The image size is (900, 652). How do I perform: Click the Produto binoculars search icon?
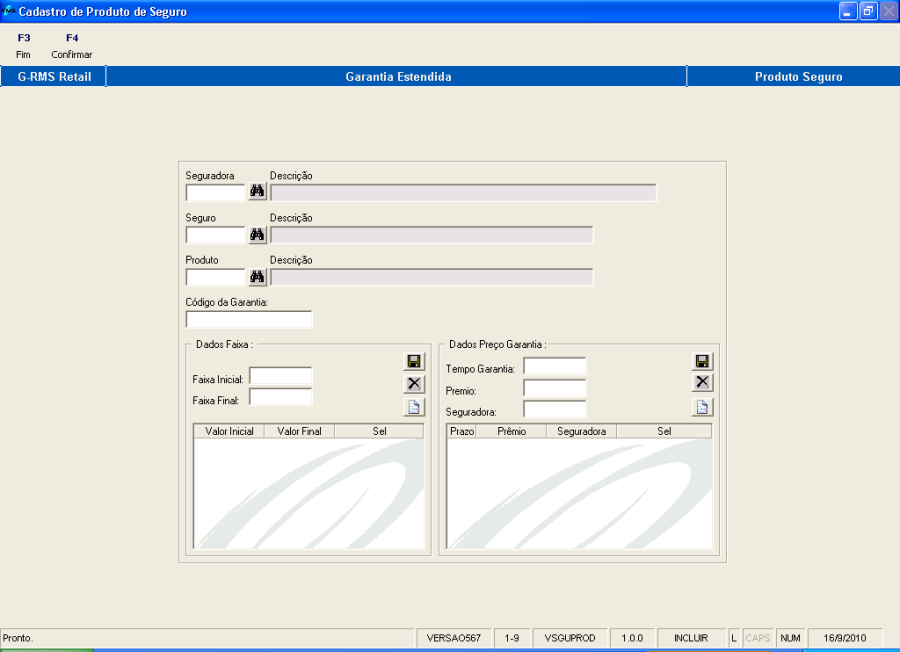(x=257, y=277)
